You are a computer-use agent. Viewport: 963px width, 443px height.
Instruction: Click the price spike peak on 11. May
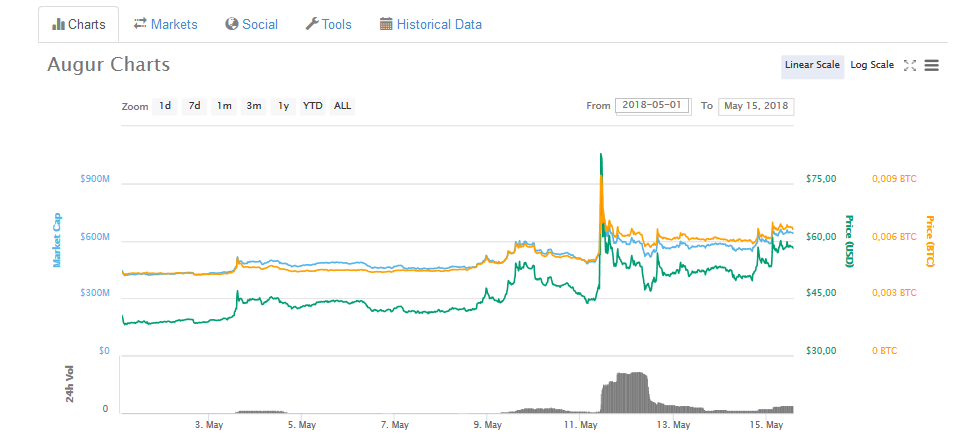[x=601, y=155]
